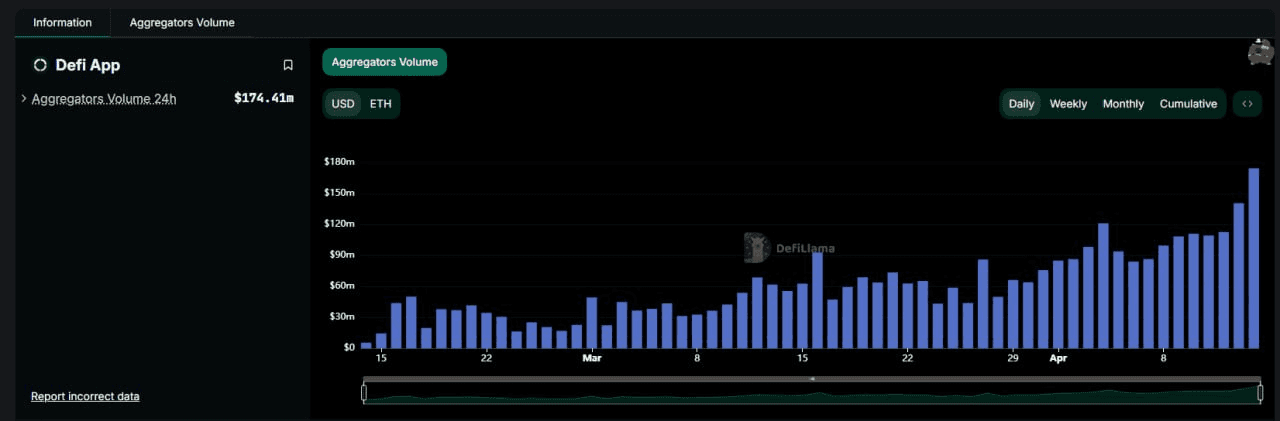Click the left handle of the range slider
1280x421 pixels.
click(x=364, y=393)
